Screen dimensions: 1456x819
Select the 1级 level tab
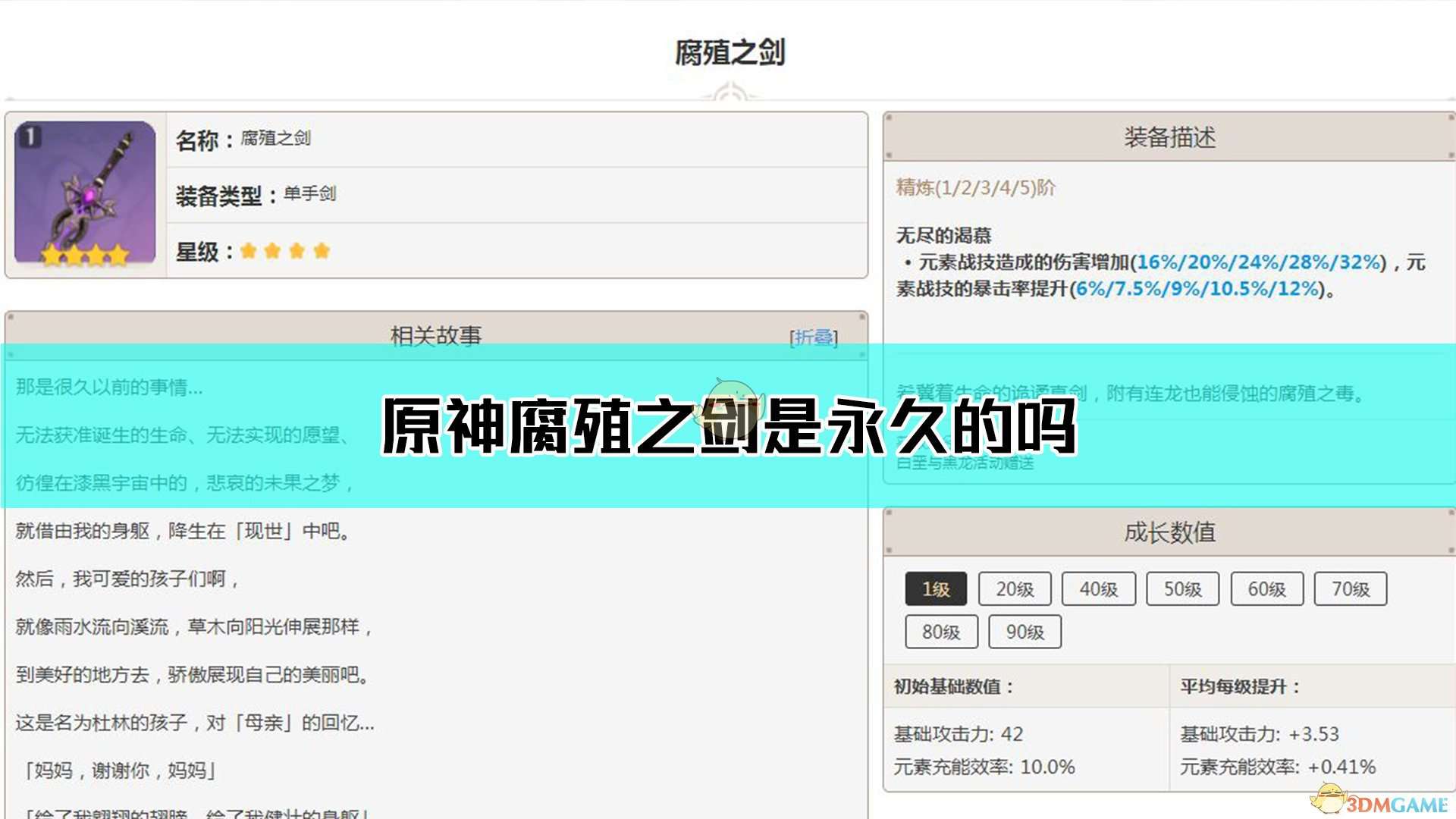point(936,589)
